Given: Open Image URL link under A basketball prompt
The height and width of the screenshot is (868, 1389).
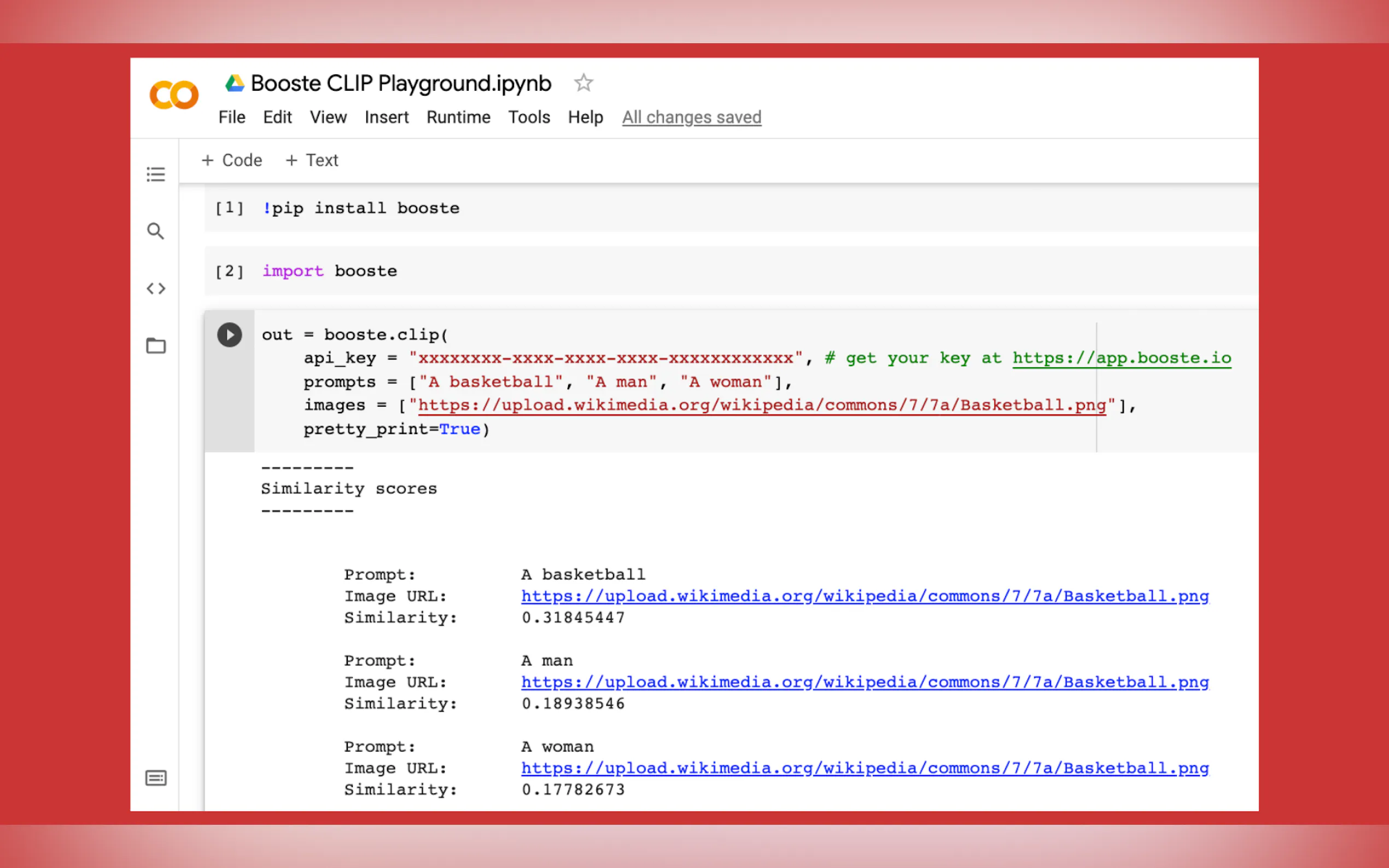Looking at the screenshot, I should [865, 596].
